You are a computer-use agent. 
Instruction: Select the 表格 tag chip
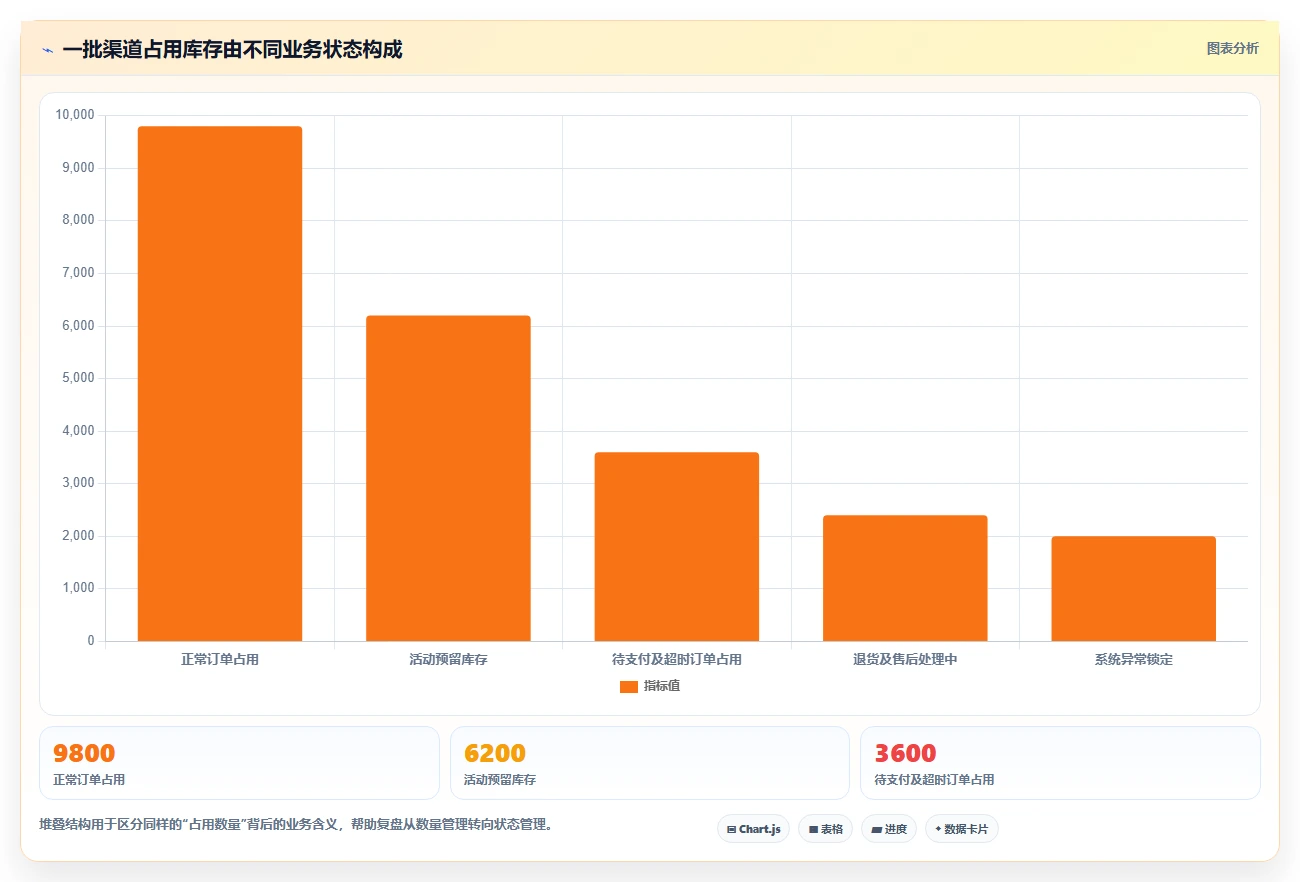tap(825, 829)
